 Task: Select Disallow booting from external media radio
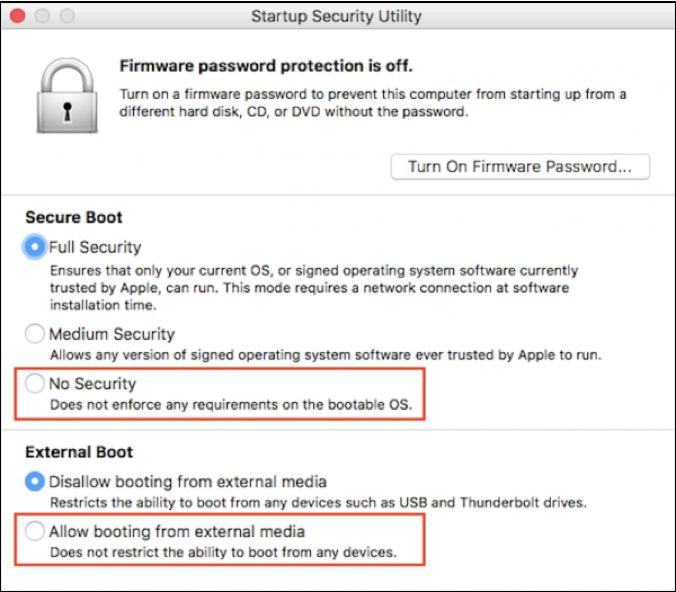click(x=34, y=482)
